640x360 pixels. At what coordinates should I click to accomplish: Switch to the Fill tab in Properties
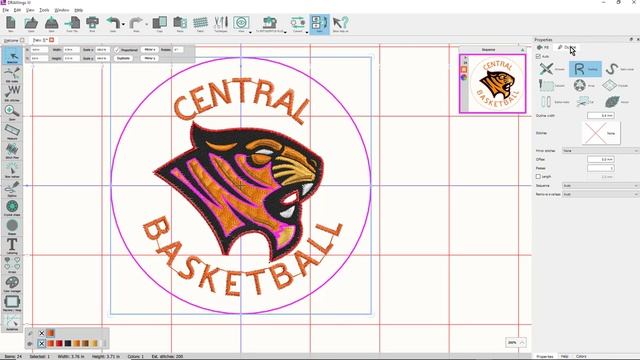(x=543, y=48)
